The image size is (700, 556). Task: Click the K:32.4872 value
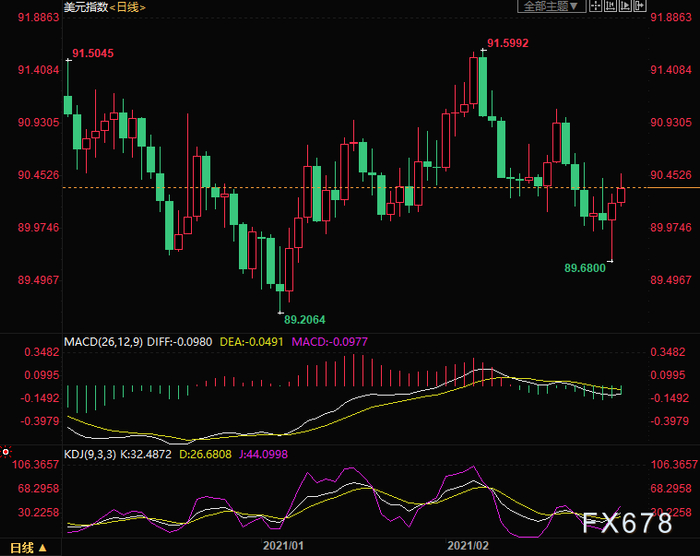pyautogui.click(x=146, y=455)
